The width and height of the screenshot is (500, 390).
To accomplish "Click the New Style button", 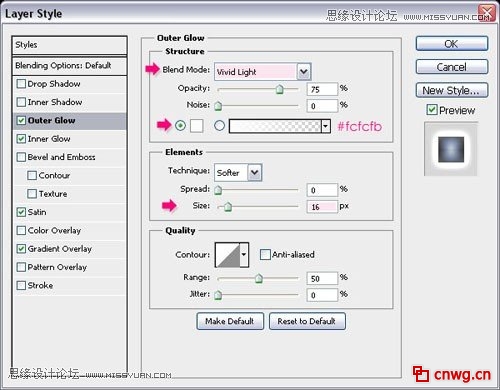I will [452, 90].
